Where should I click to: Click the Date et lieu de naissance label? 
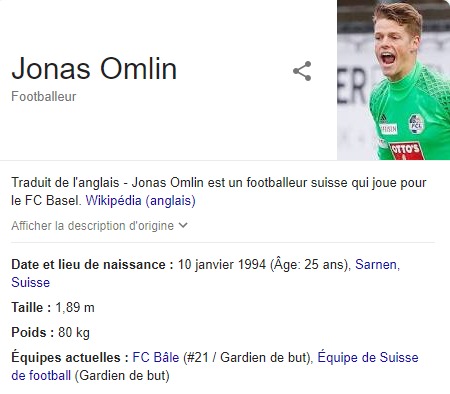92,264
